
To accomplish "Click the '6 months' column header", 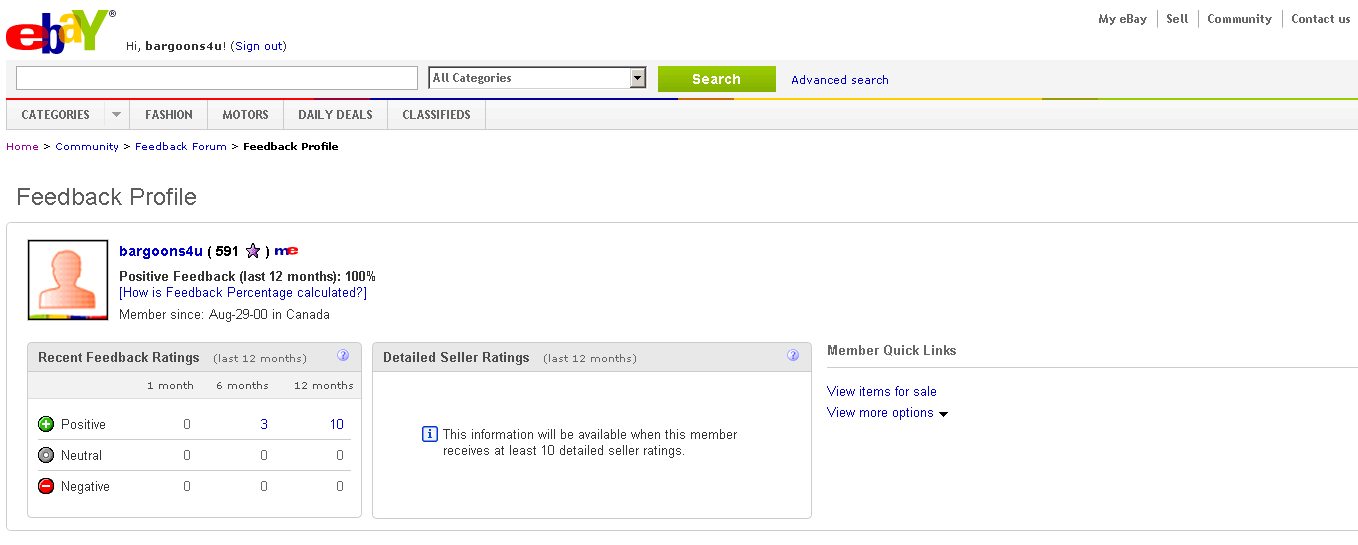I will 242,385.
